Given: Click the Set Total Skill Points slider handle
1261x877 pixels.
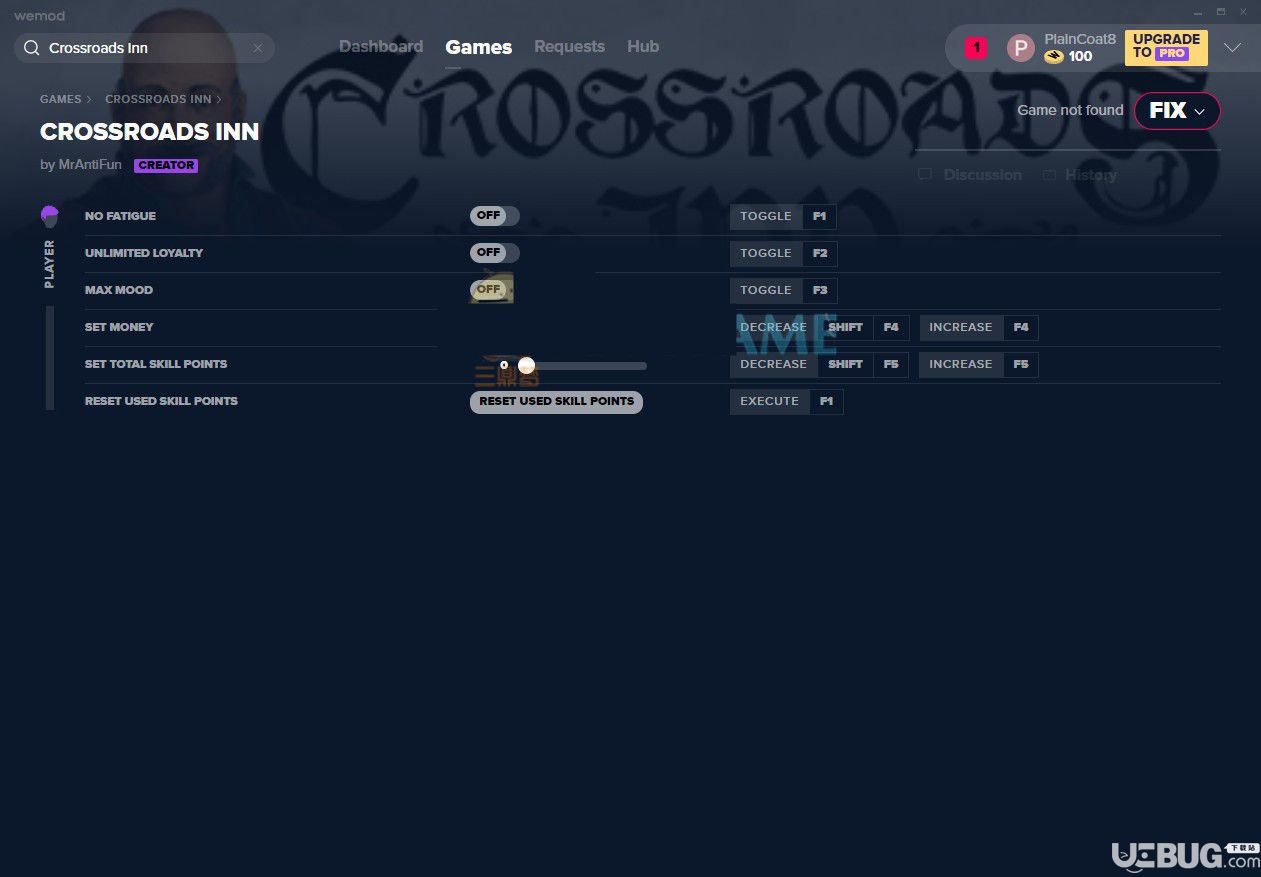Looking at the screenshot, I should coord(526,366).
